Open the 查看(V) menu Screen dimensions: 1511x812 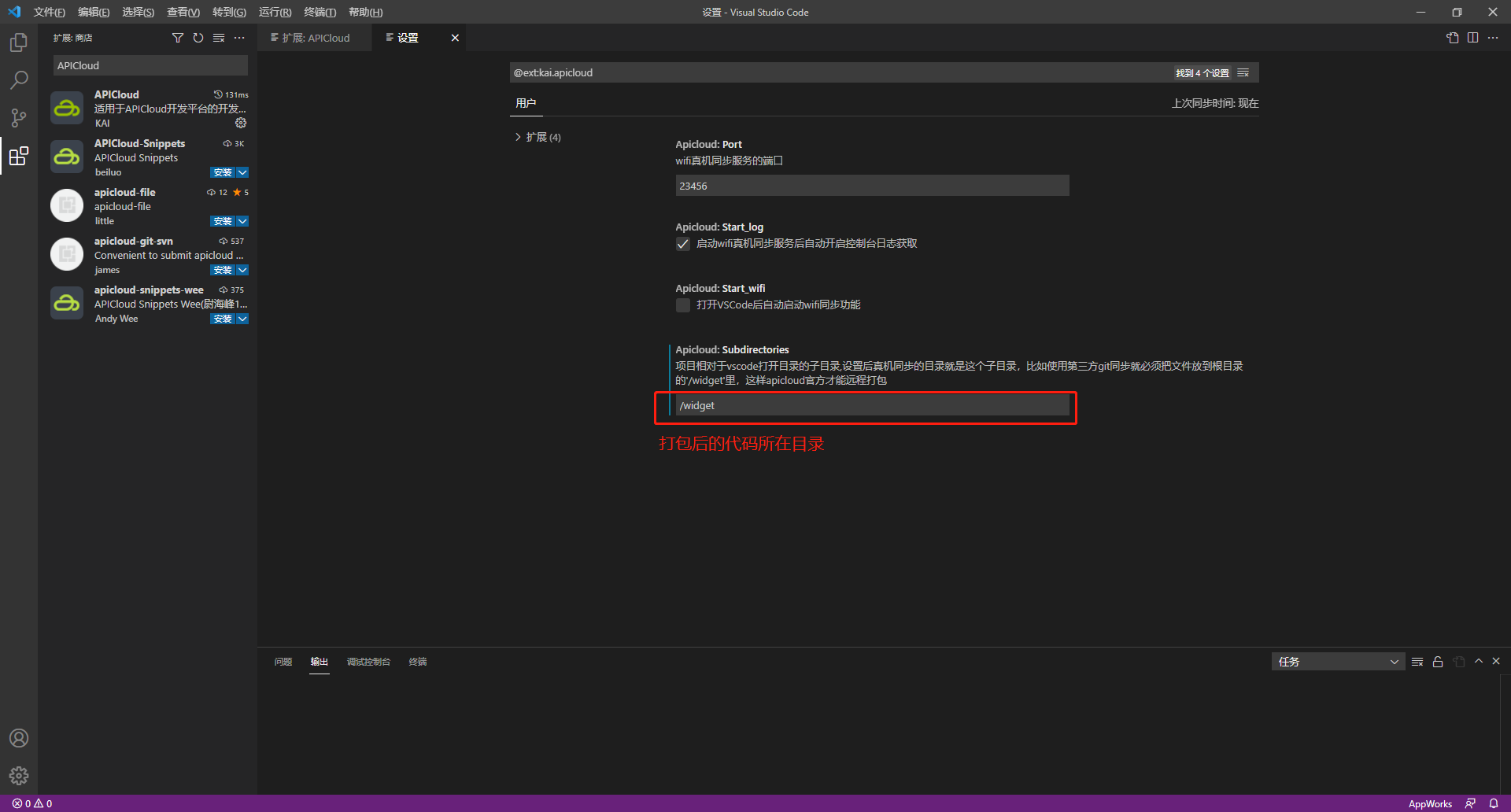pyautogui.click(x=183, y=12)
